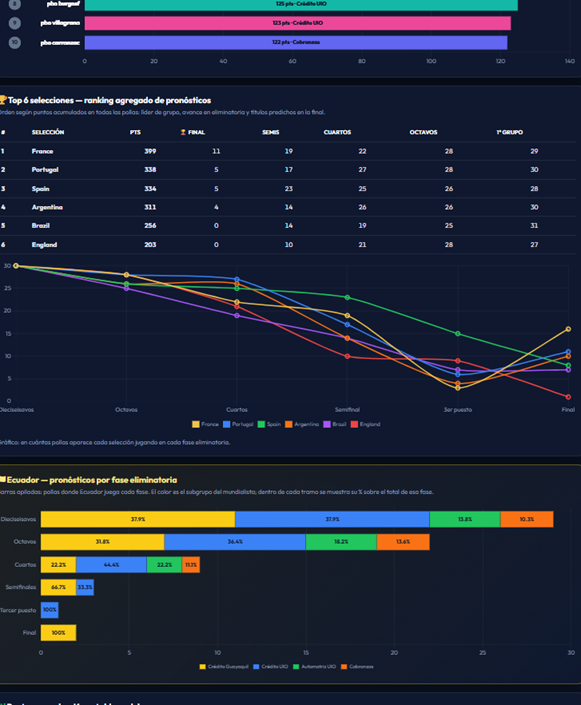The height and width of the screenshot is (705, 581).
Task: Click France's 399 points value
Action: (150, 151)
